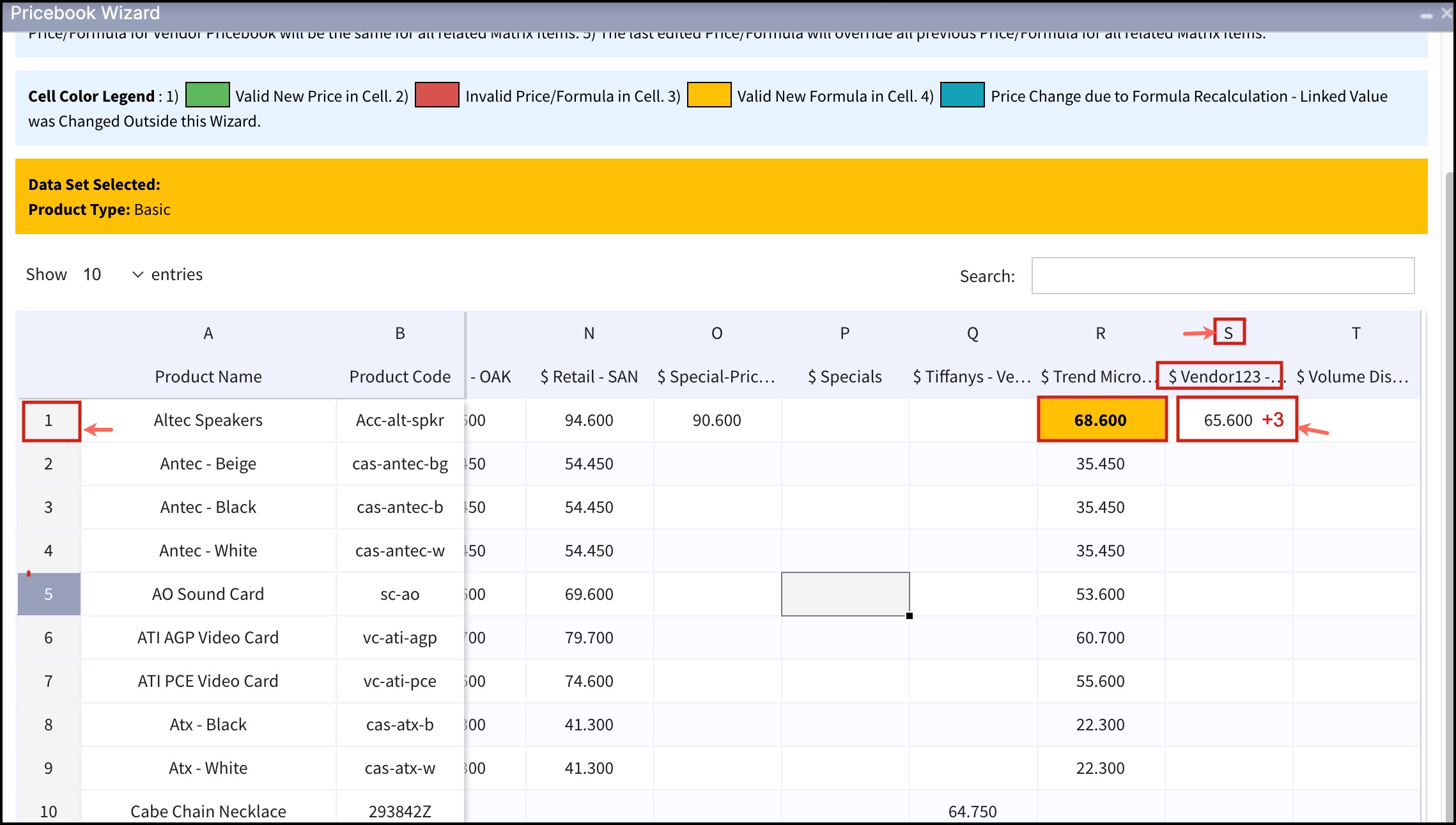Select row header 9
The image size is (1456, 825).
click(x=49, y=769)
